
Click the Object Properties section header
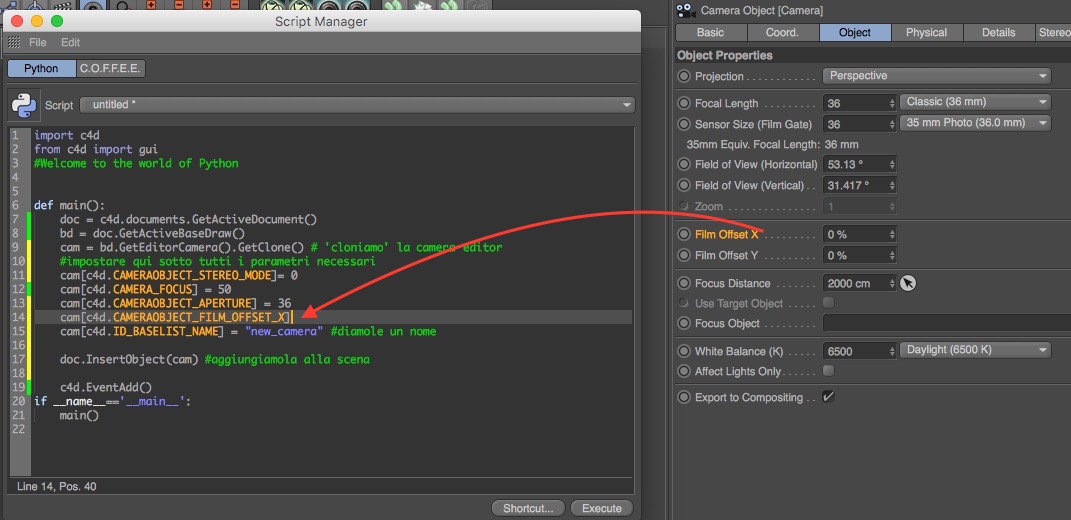pyautogui.click(x=725, y=55)
